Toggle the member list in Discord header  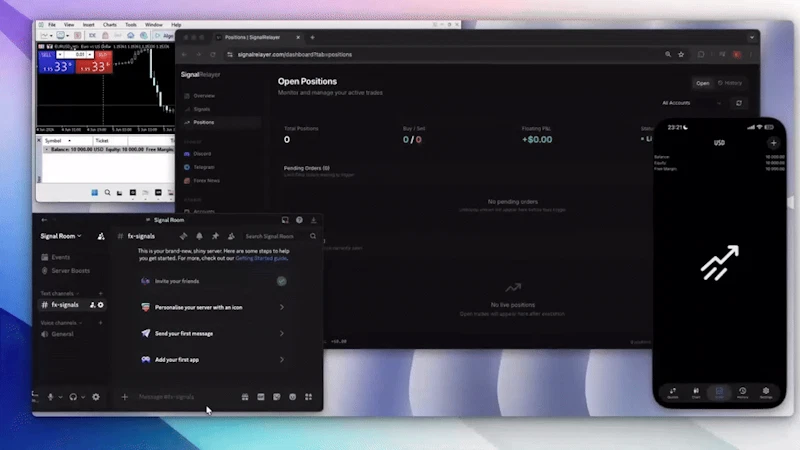pos(231,236)
